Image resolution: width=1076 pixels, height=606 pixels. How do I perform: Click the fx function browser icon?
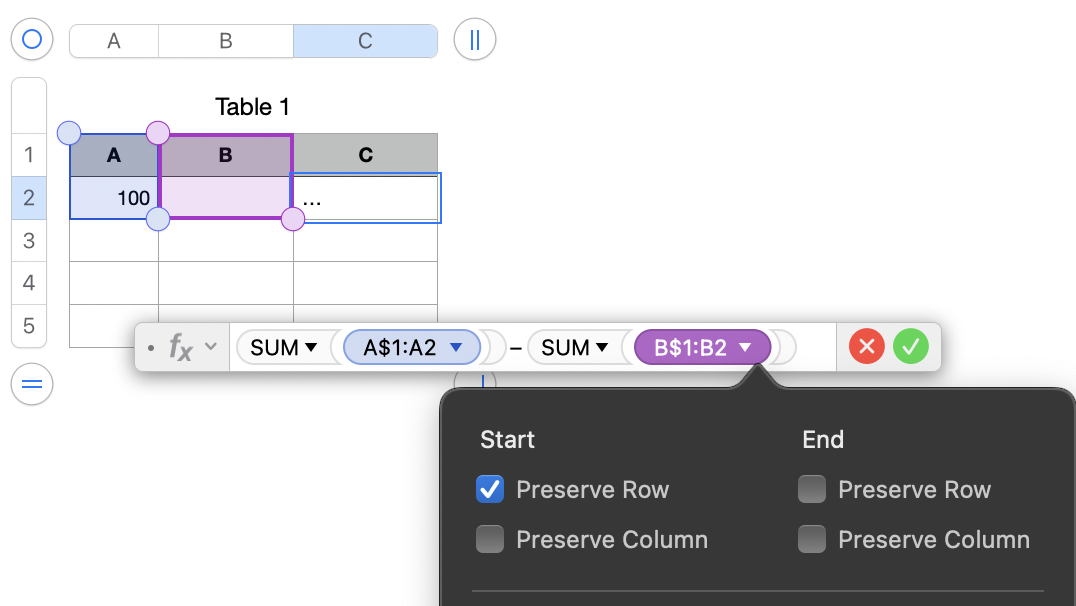[x=180, y=347]
